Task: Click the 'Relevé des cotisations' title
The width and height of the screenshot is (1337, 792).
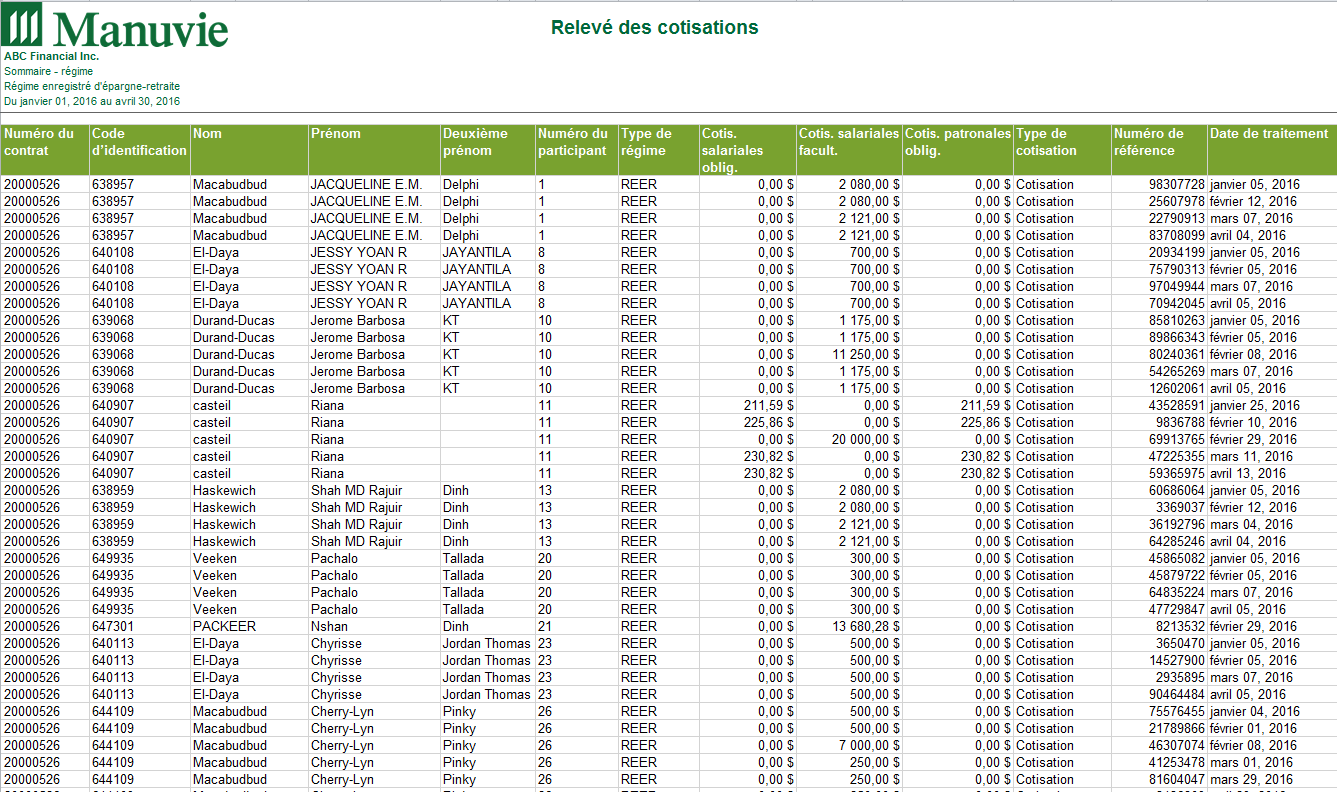Action: 654,28
